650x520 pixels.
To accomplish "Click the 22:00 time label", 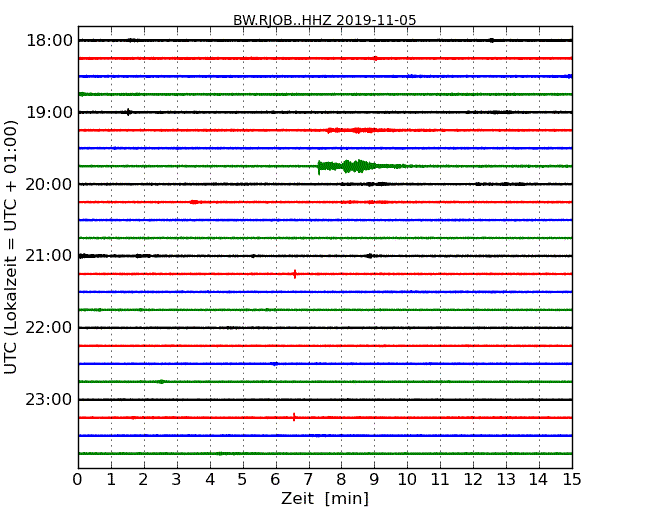I will (x=49, y=328).
